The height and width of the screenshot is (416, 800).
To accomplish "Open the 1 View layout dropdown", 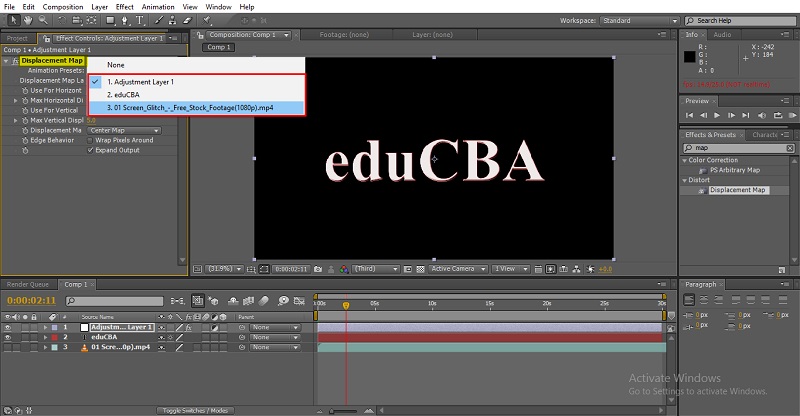I will point(511,269).
